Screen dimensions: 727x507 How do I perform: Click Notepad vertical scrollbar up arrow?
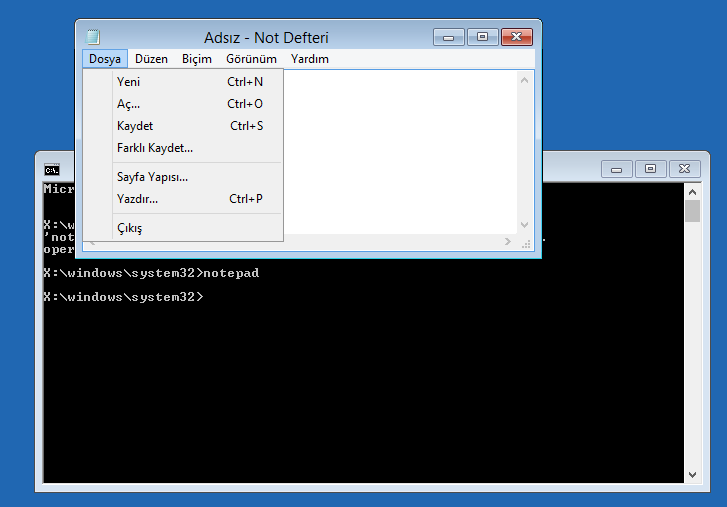pos(524,80)
